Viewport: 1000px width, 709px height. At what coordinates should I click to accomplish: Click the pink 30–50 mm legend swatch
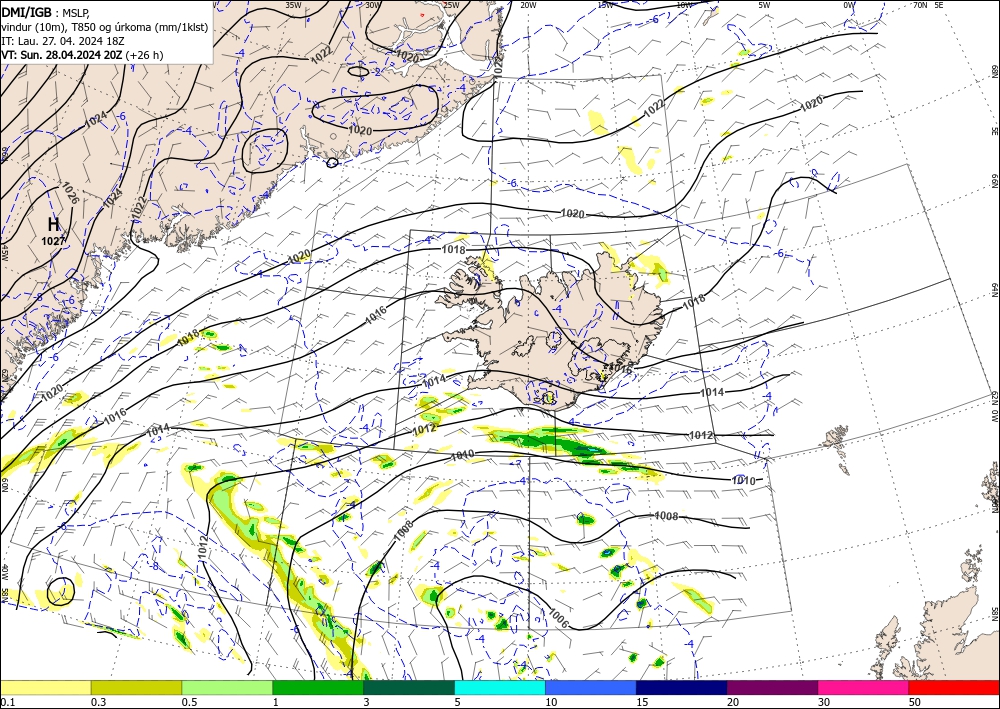[x=864, y=687]
